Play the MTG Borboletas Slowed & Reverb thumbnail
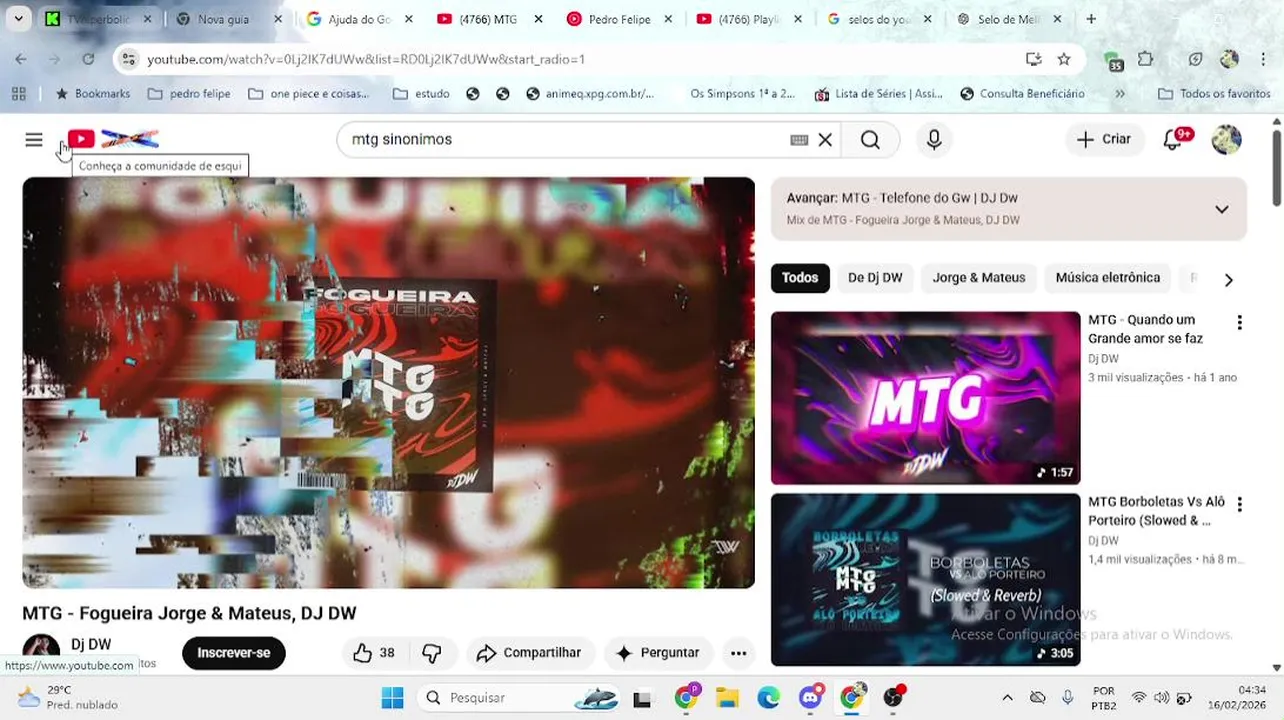The width and height of the screenshot is (1284, 720). [925, 580]
